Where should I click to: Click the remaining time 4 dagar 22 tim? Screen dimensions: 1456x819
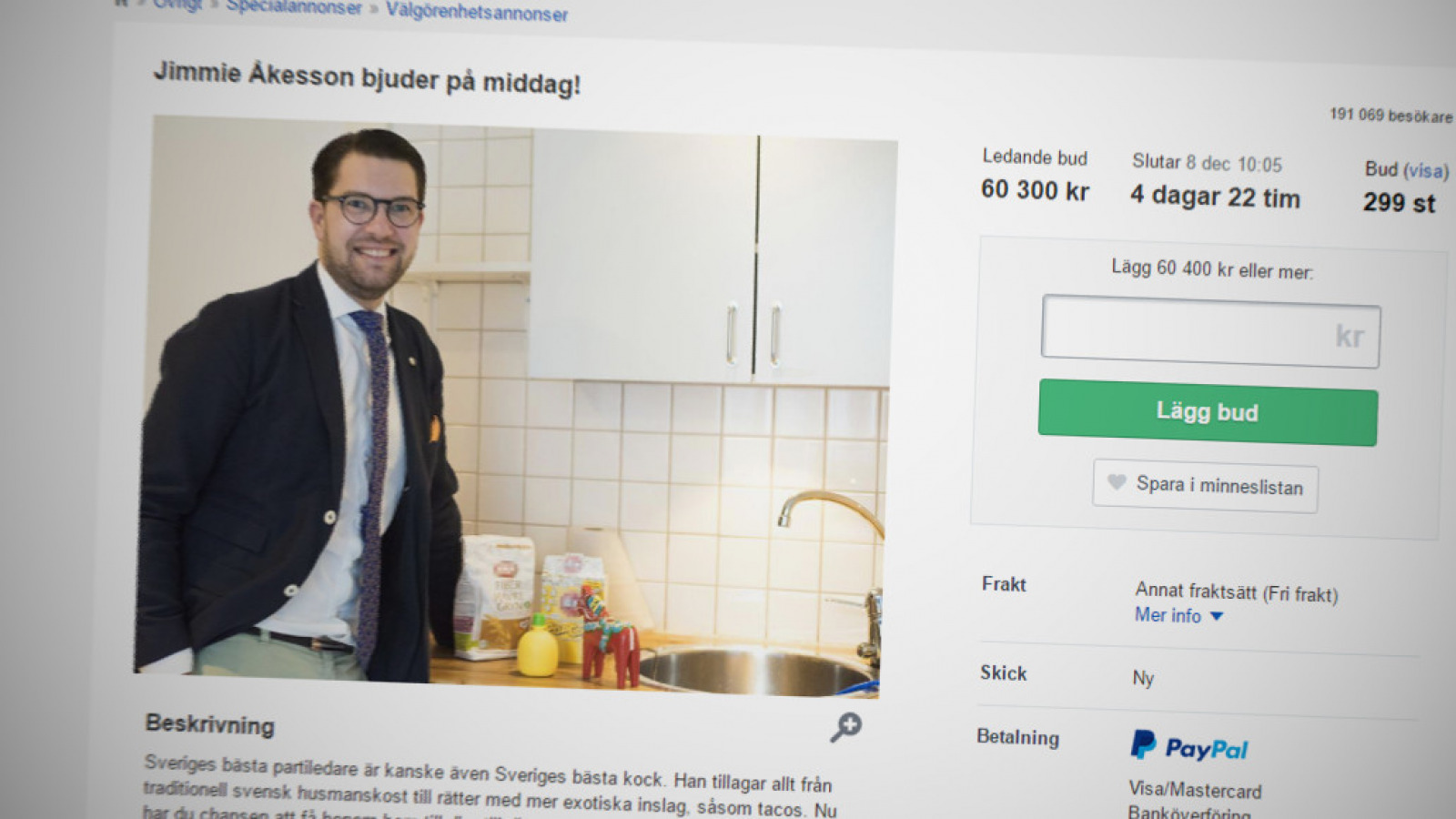click(1215, 197)
